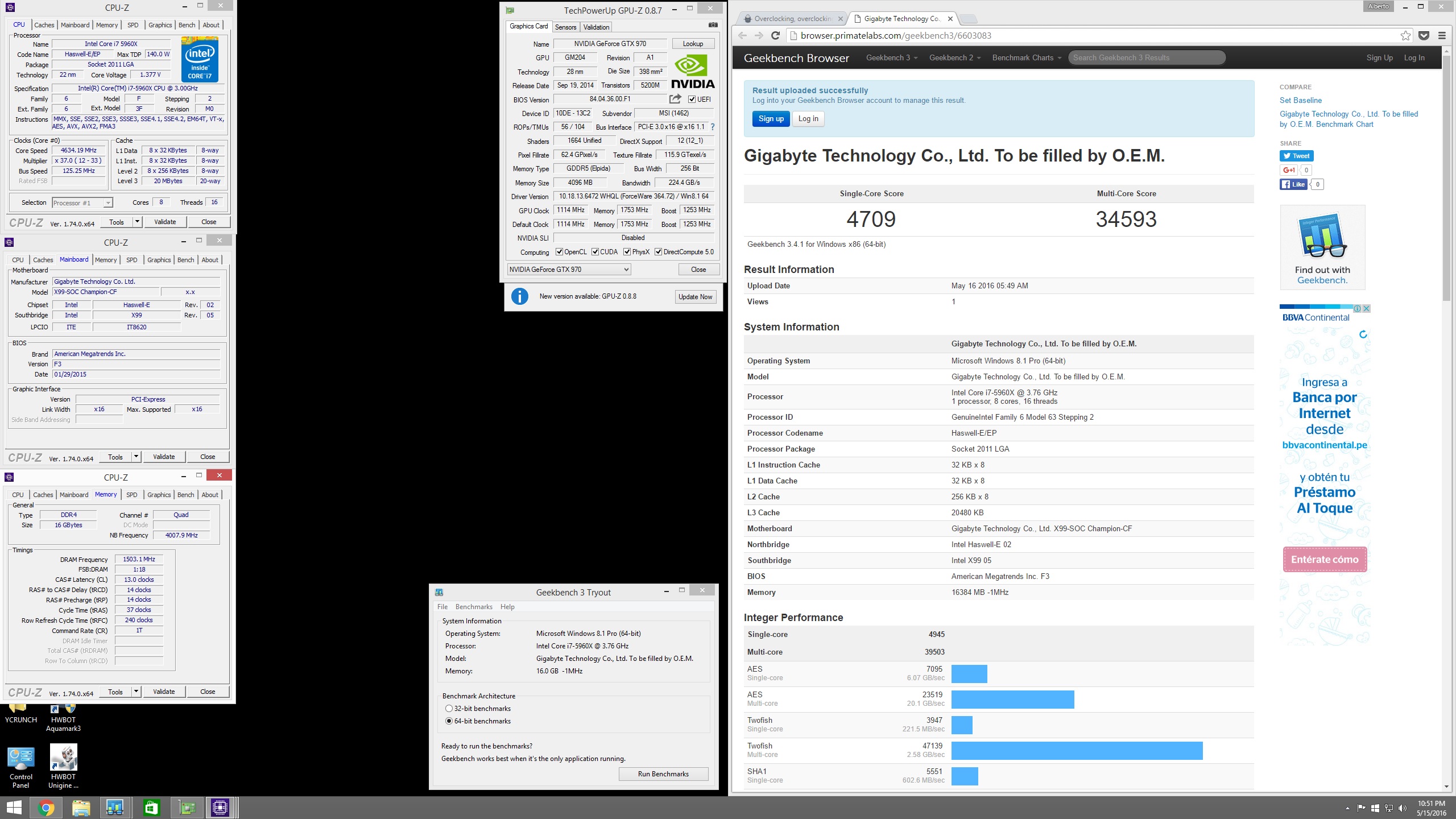Open the HWBOT Unigine desktop shortcut
The height and width of the screenshot is (819, 1456).
click(x=63, y=767)
